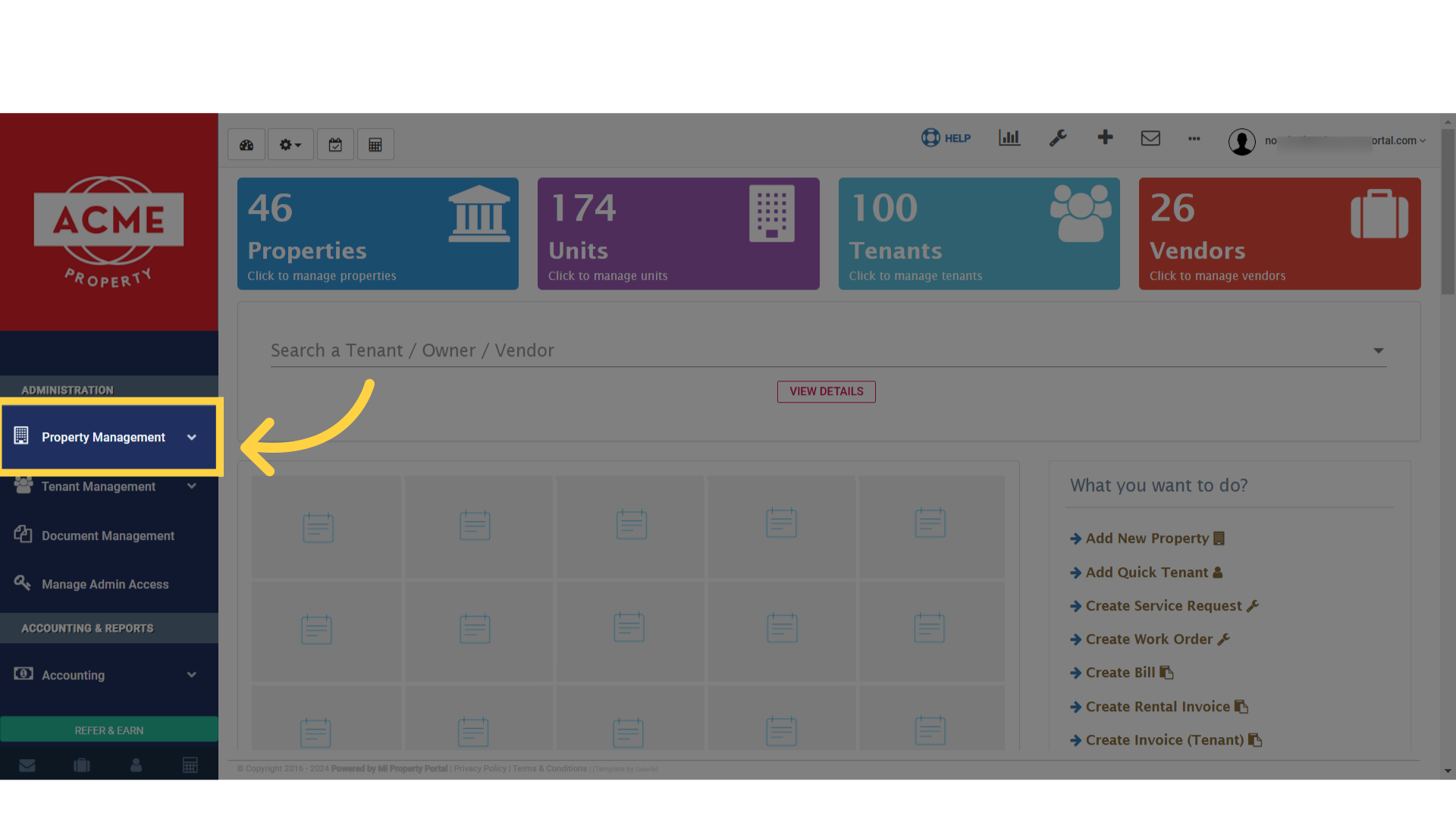This screenshot has width=1456, height=819.
Task: Open Document Management from the sidebar
Action: 108,535
